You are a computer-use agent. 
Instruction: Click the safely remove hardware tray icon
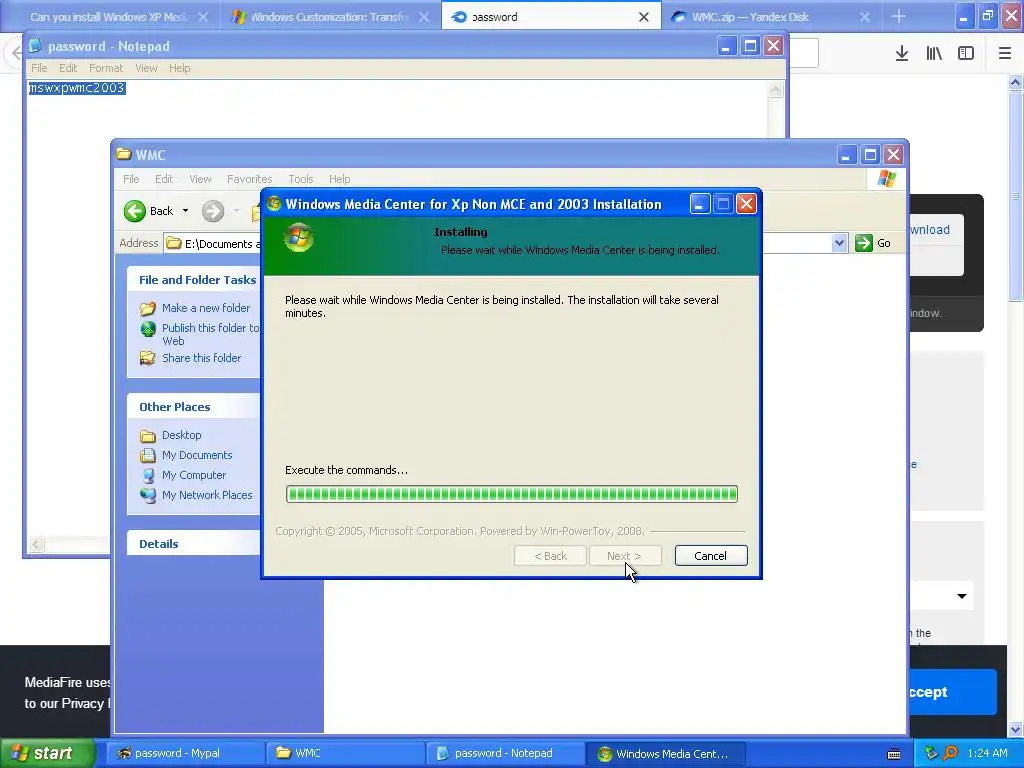click(x=931, y=753)
